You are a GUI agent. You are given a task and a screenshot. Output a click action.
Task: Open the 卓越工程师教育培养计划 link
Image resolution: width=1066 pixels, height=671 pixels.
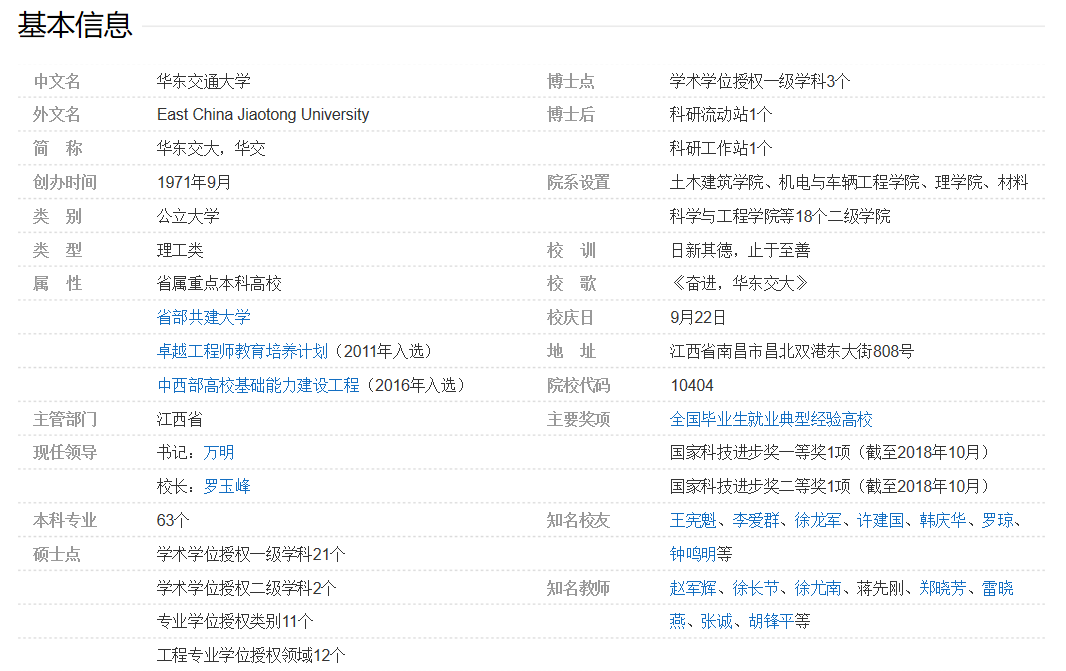tap(242, 351)
